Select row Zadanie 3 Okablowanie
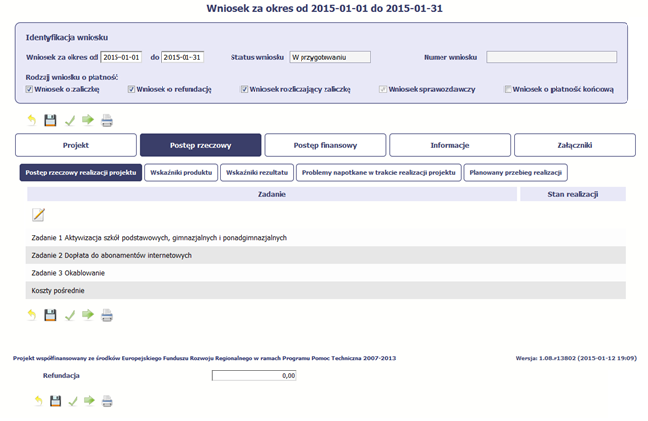The width and height of the screenshot is (648, 421). 326,273
